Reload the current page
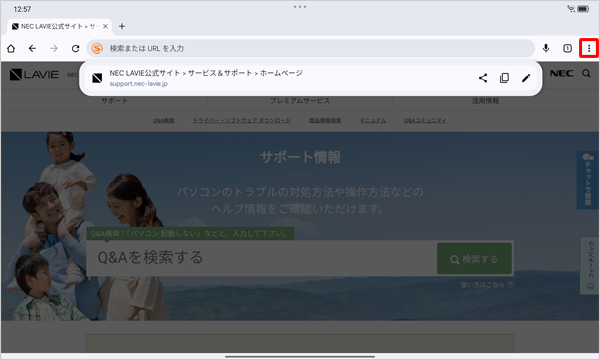600x360 pixels. (x=75, y=48)
